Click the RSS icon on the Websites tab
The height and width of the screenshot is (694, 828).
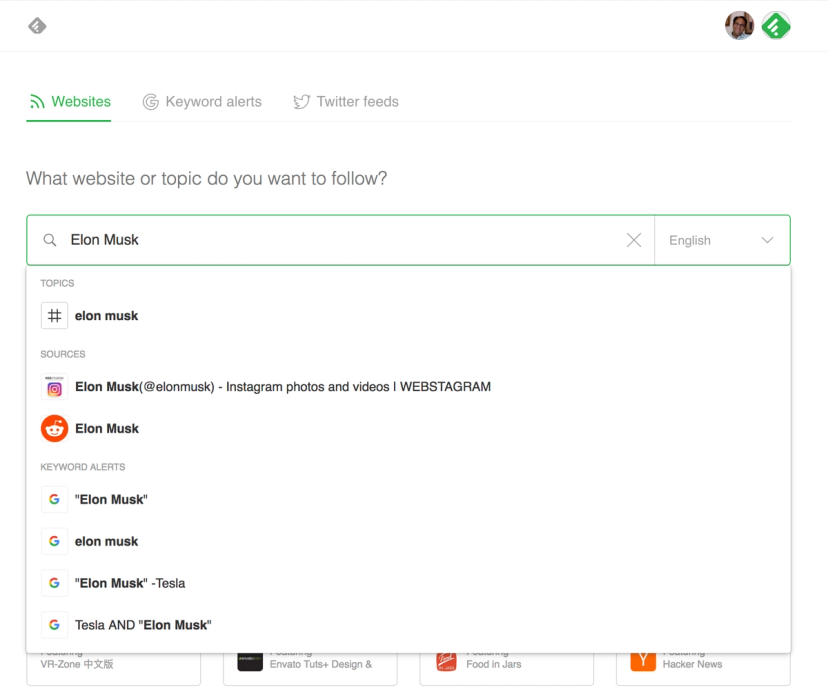36,101
